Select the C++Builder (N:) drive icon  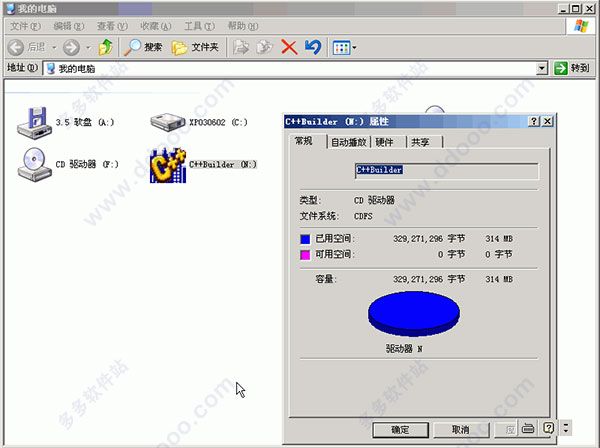click(168, 165)
